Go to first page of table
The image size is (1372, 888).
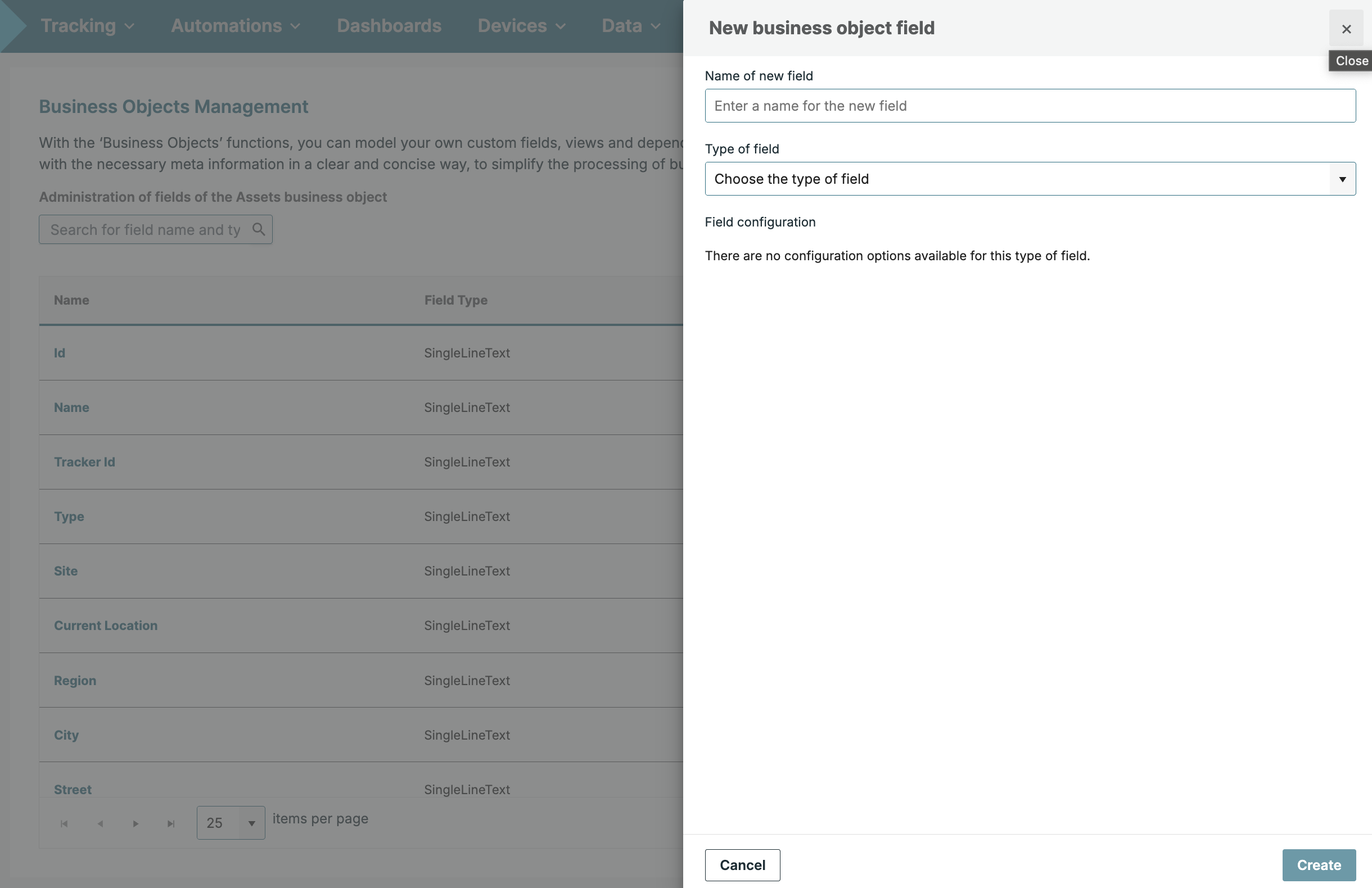click(64, 823)
